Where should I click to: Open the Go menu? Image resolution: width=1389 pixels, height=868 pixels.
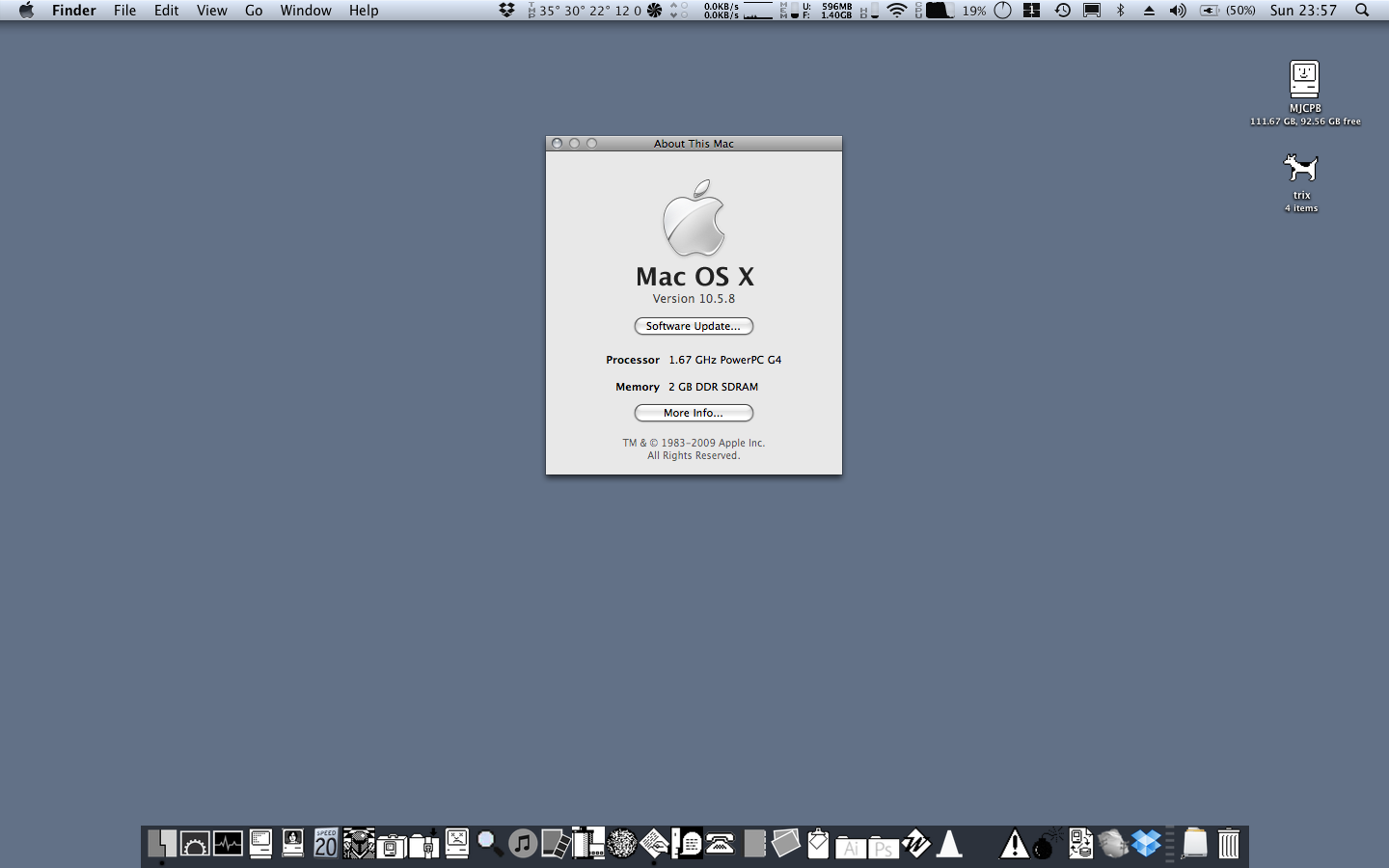(254, 11)
